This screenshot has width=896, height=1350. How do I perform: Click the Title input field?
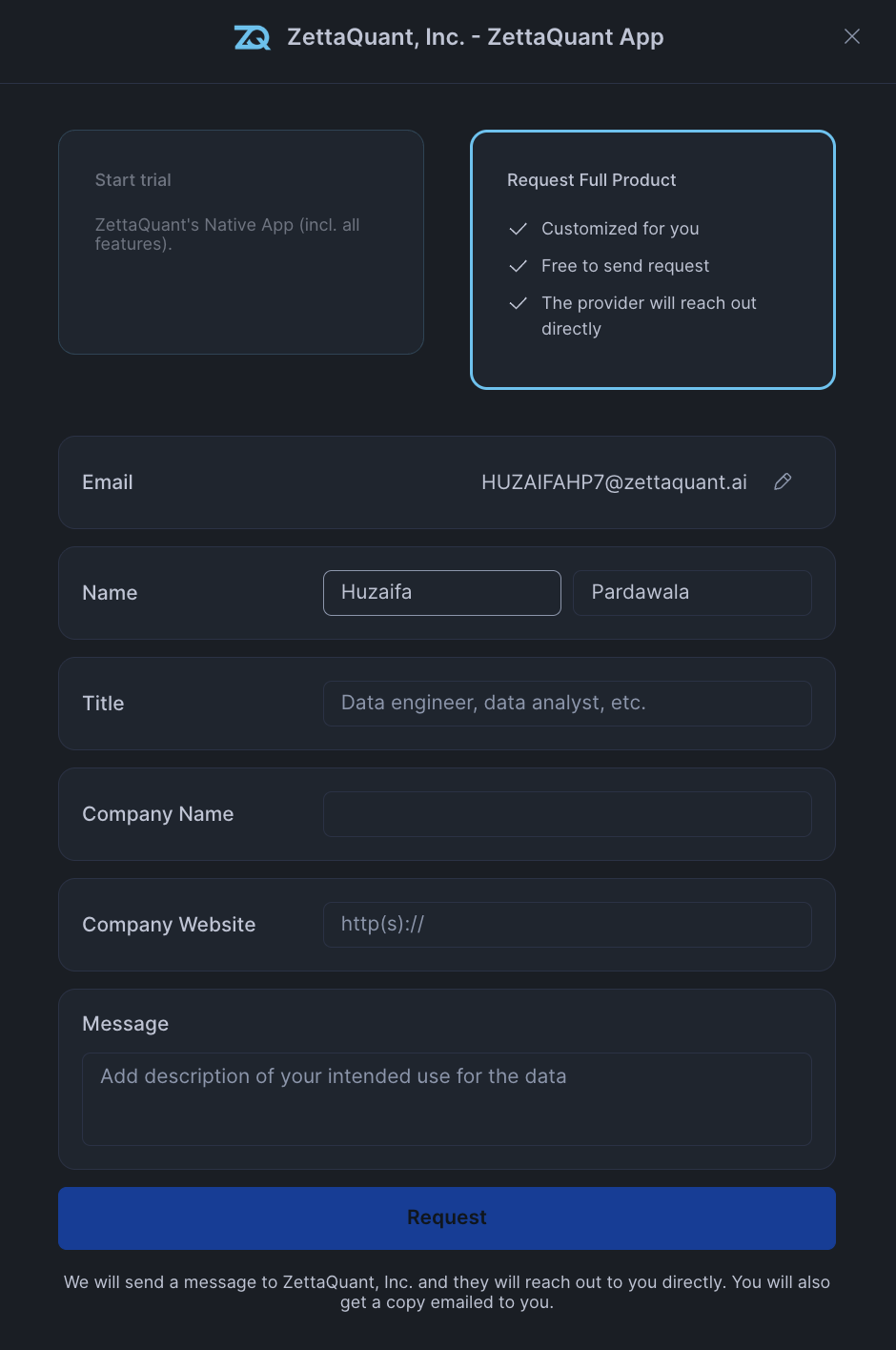pos(567,704)
